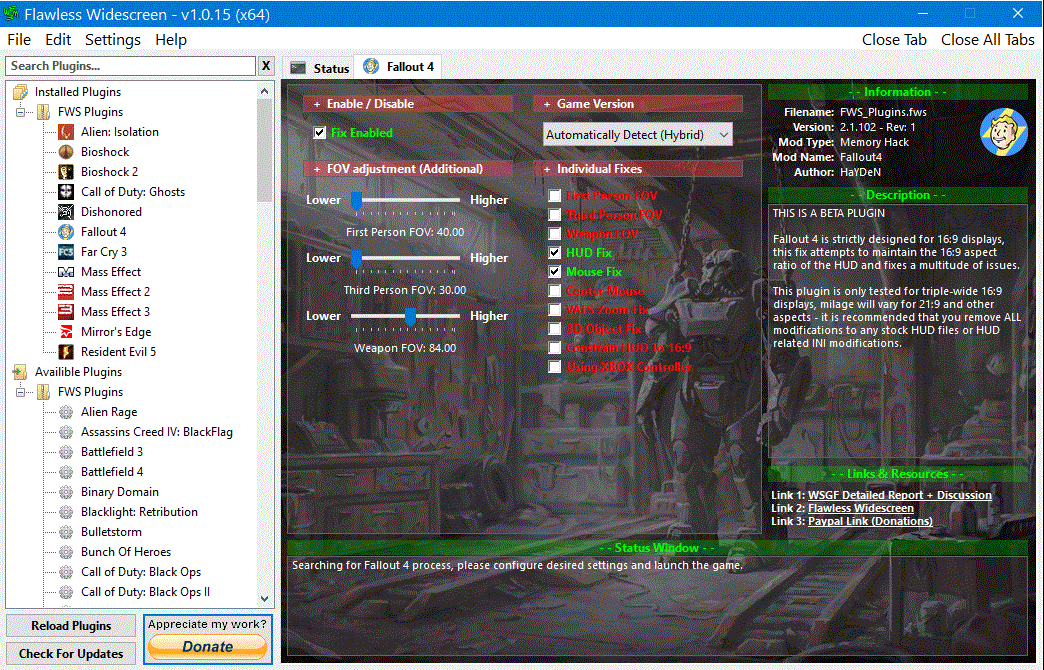Click the Installed Plugins folder icon

point(20,92)
